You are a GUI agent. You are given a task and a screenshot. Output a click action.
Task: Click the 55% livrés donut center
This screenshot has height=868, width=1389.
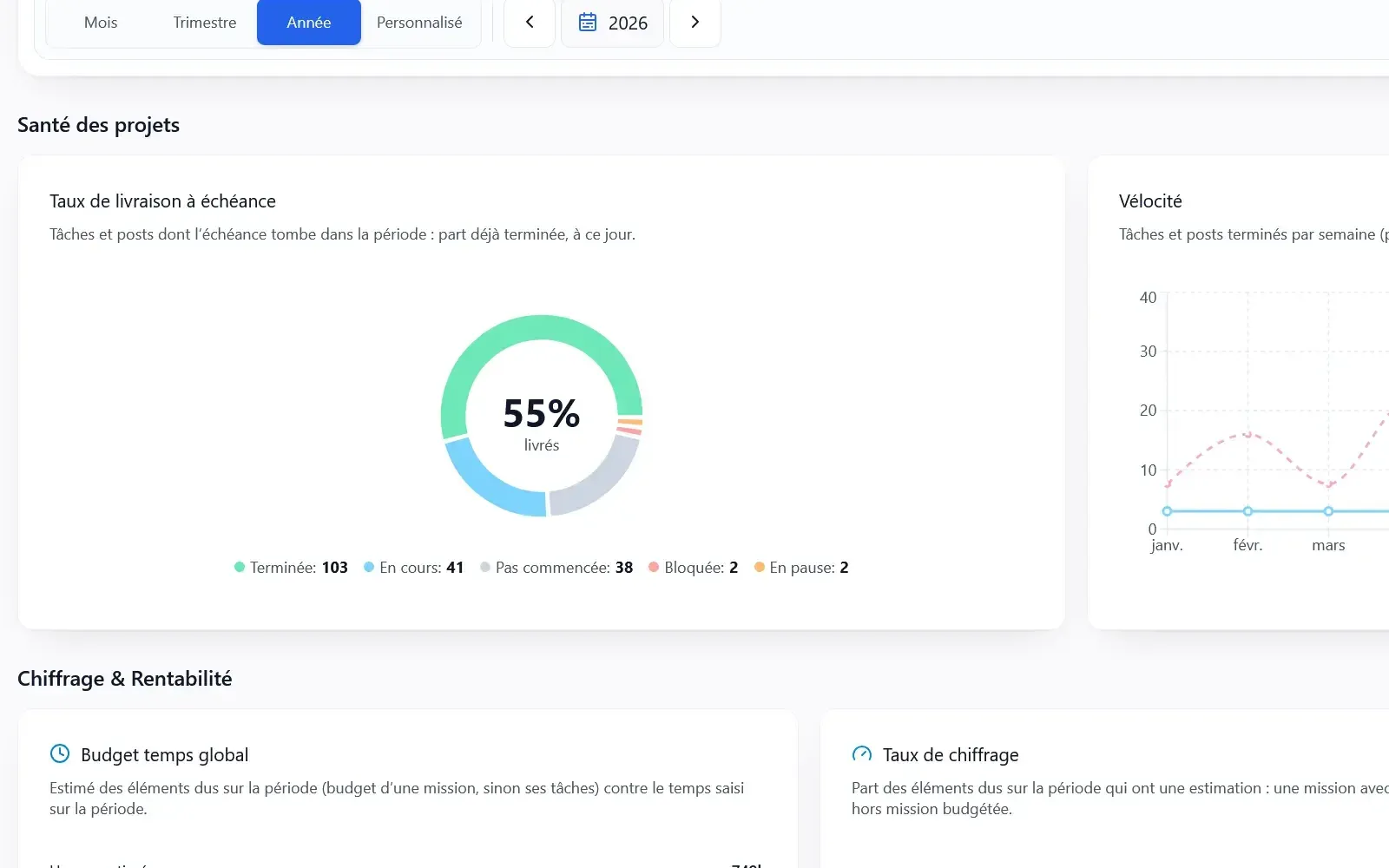point(542,423)
